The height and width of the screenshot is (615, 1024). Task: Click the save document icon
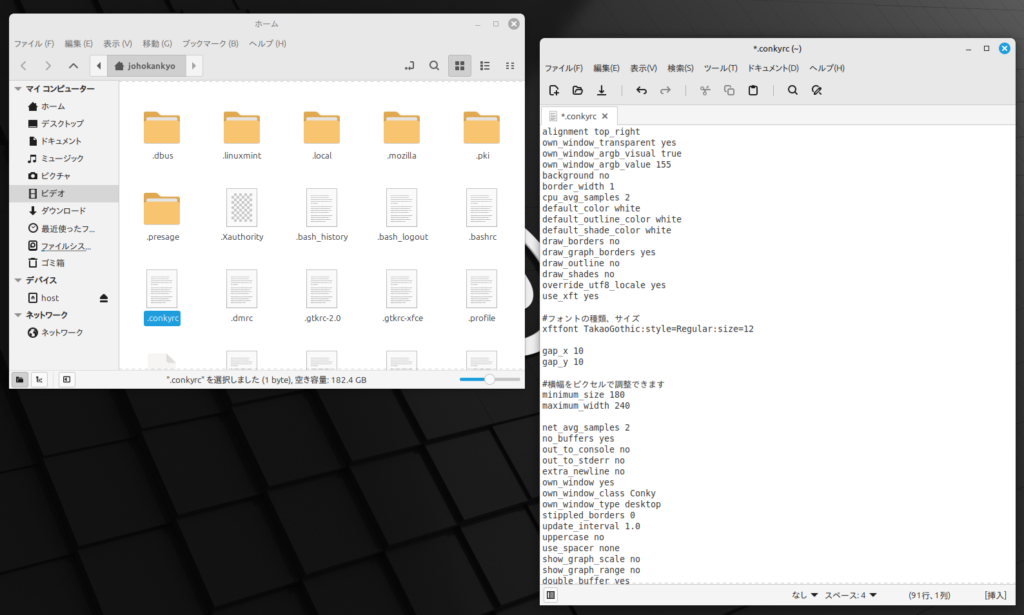602,90
